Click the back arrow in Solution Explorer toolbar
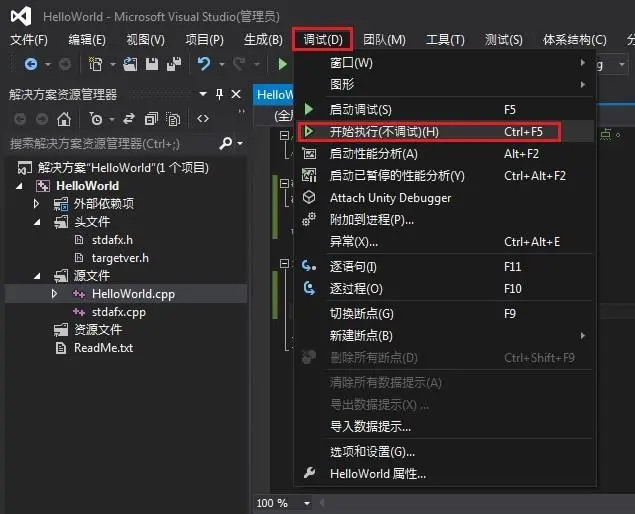This screenshot has height=514, width=635. coord(20,119)
